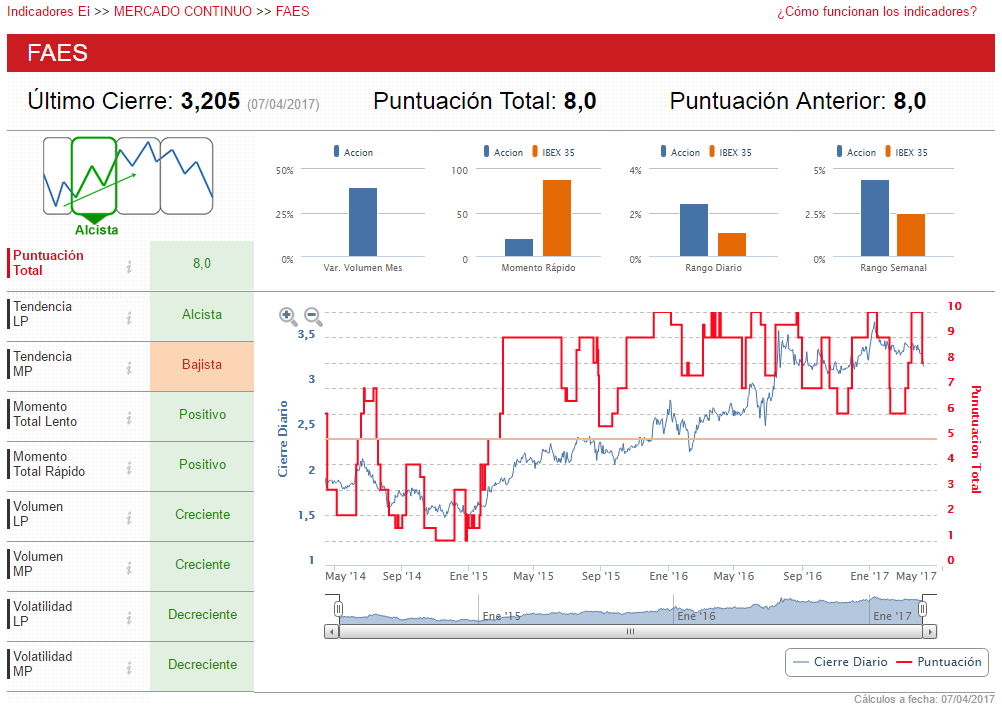Toggle Accion legend in Rango Diario chart

pos(680,152)
